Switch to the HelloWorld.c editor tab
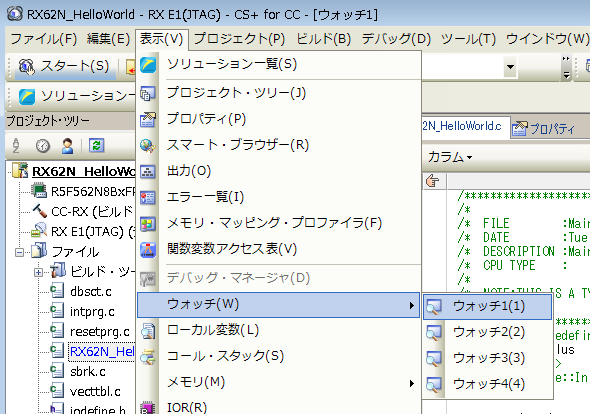This screenshot has height=414, width=590. click(x=465, y=126)
